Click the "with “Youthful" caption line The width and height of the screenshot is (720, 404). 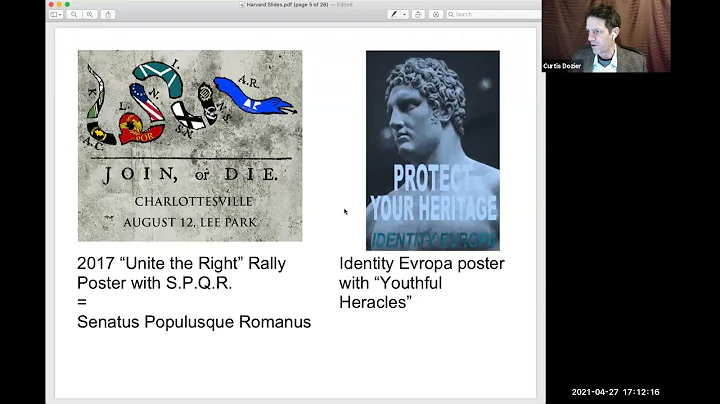click(x=391, y=283)
